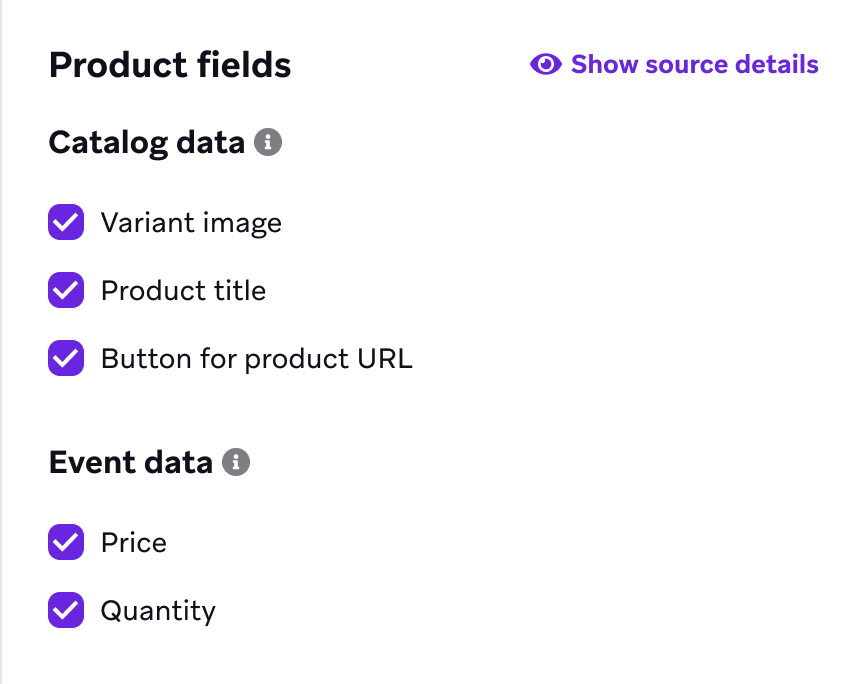Toggle the Quantity checkbox off

[x=66, y=610]
